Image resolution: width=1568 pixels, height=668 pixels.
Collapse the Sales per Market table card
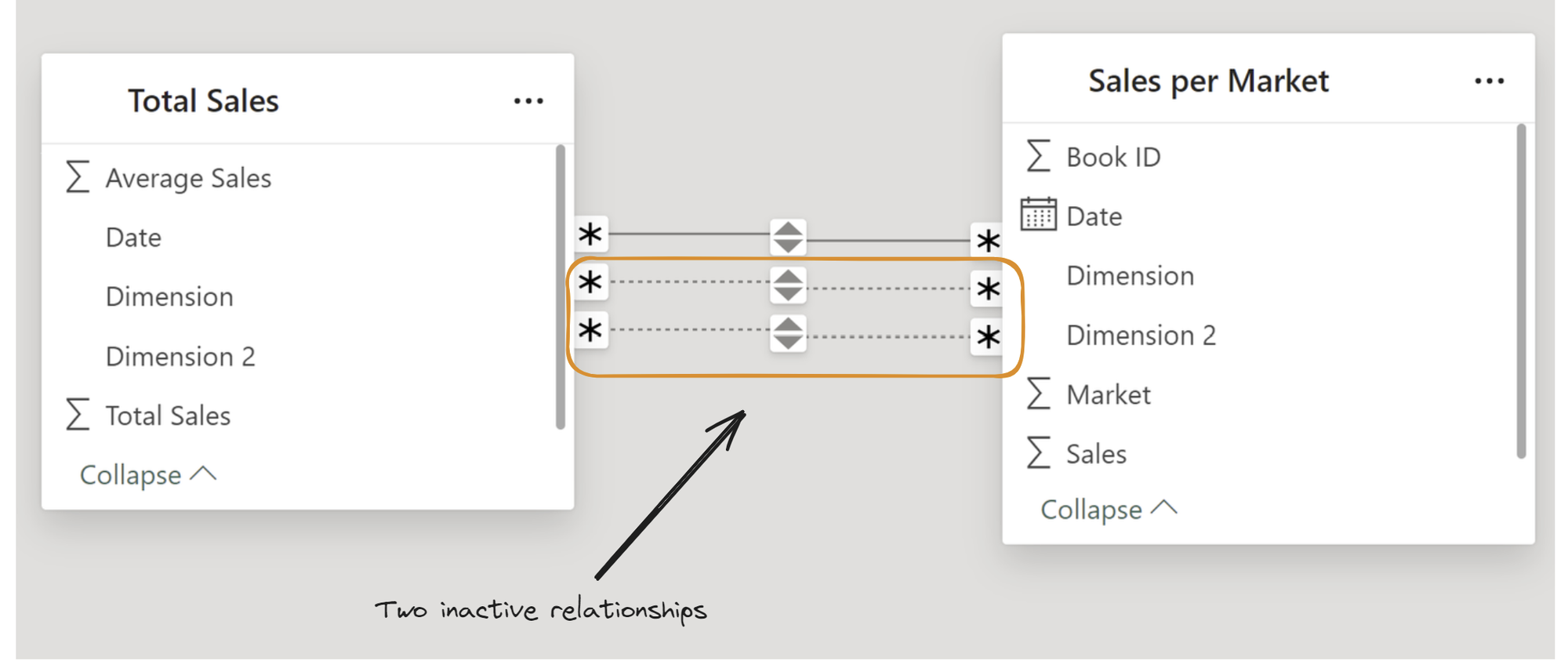1108,510
